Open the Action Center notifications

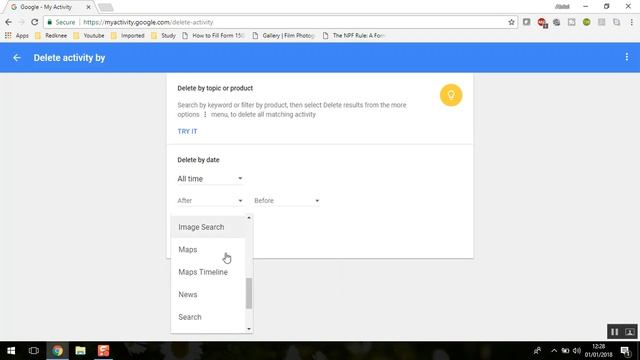pyautogui.click(x=625, y=351)
